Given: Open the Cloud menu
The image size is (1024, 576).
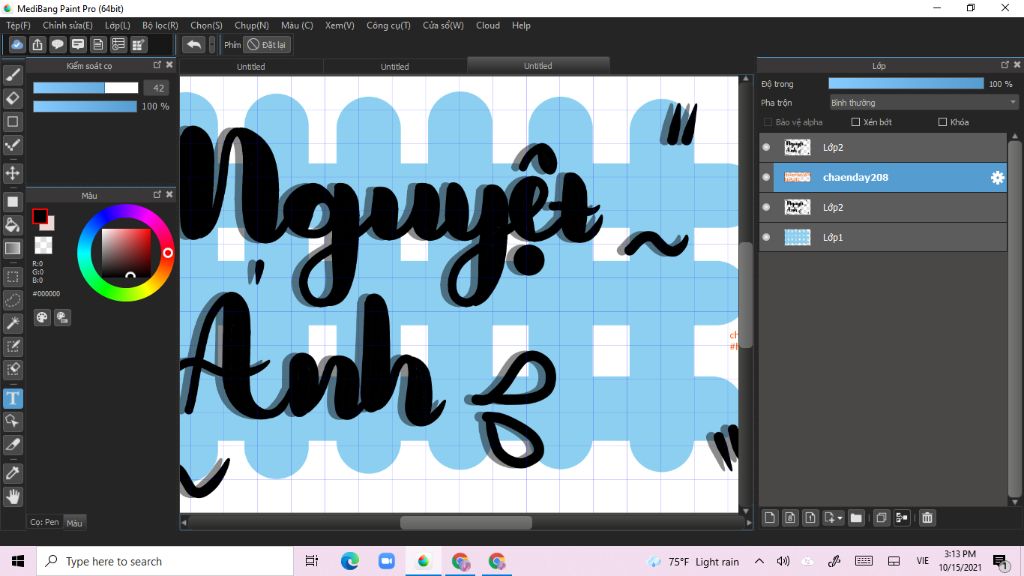Looking at the screenshot, I should point(488,25).
